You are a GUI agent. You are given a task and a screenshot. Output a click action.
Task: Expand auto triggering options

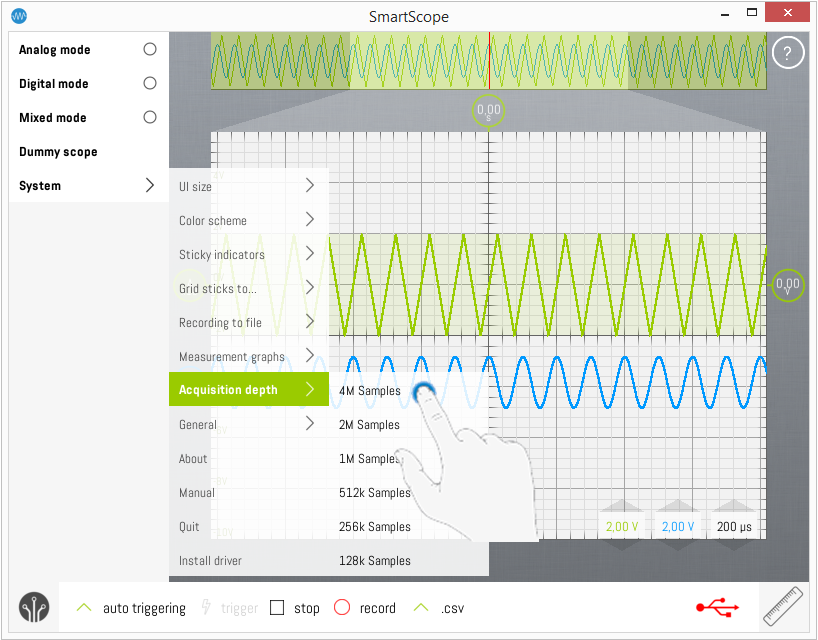tap(85, 608)
